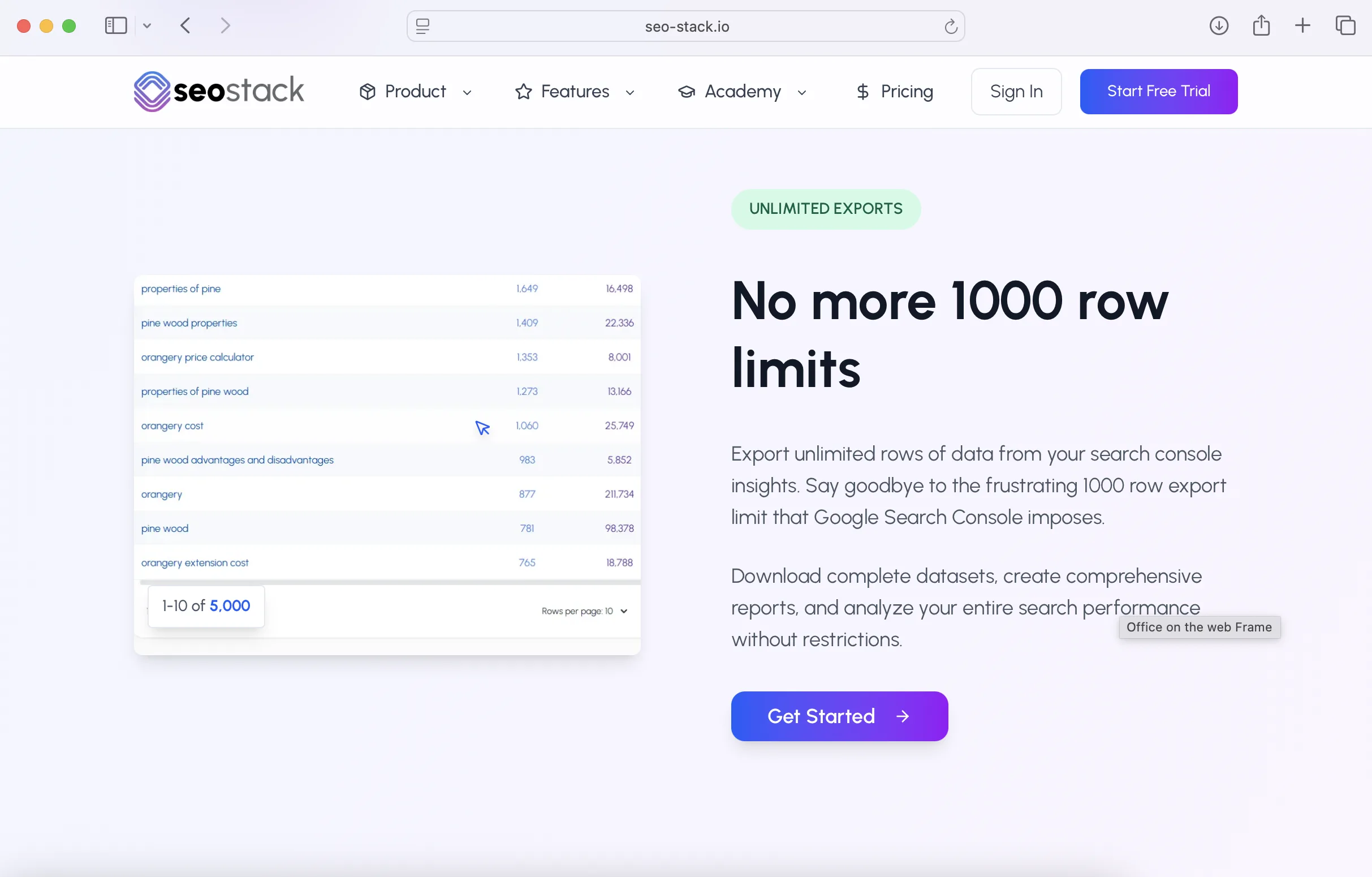Open the Rows per page selector

pos(585,611)
